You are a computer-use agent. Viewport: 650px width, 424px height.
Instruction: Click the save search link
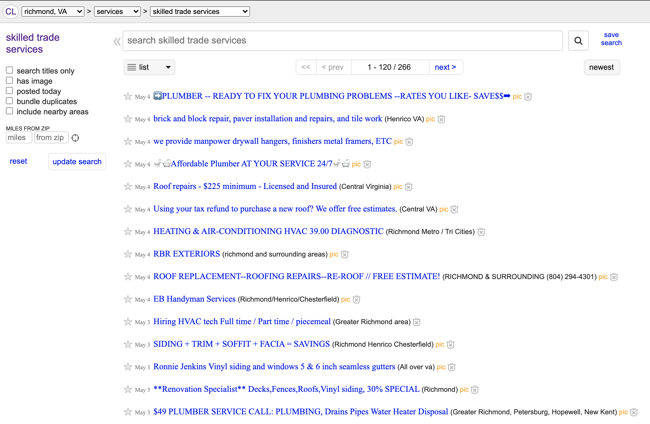pyautogui.click(x=611, y=39)
